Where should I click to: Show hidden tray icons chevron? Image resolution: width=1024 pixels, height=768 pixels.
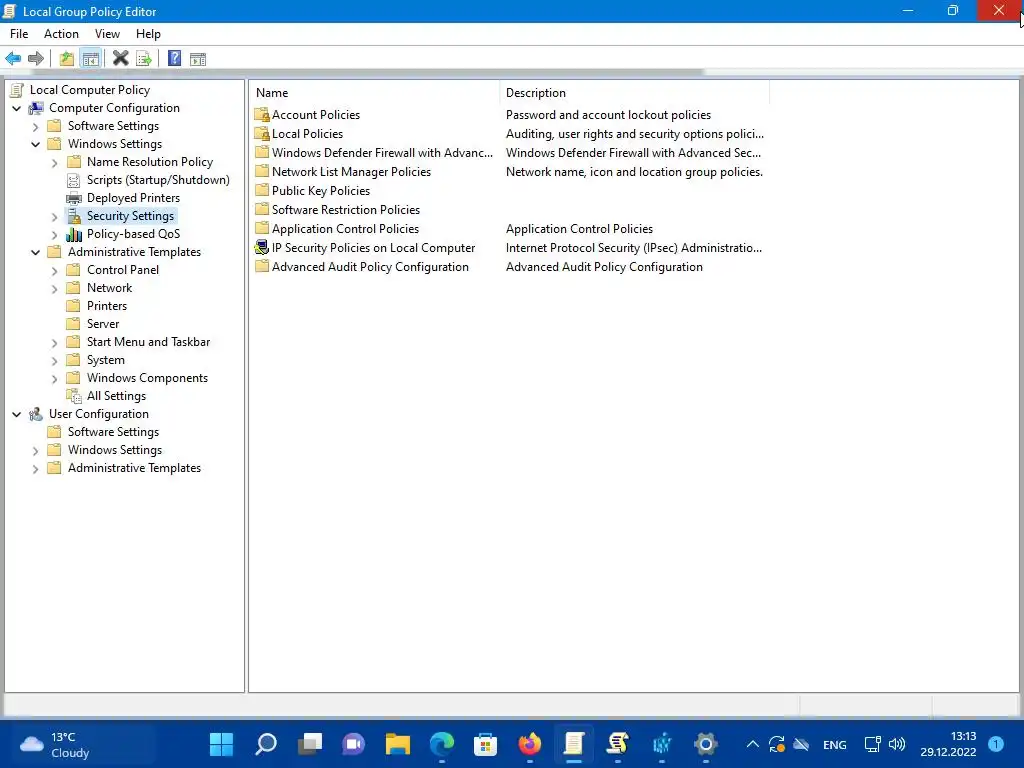pyautogui.click(x=752, y=744)
